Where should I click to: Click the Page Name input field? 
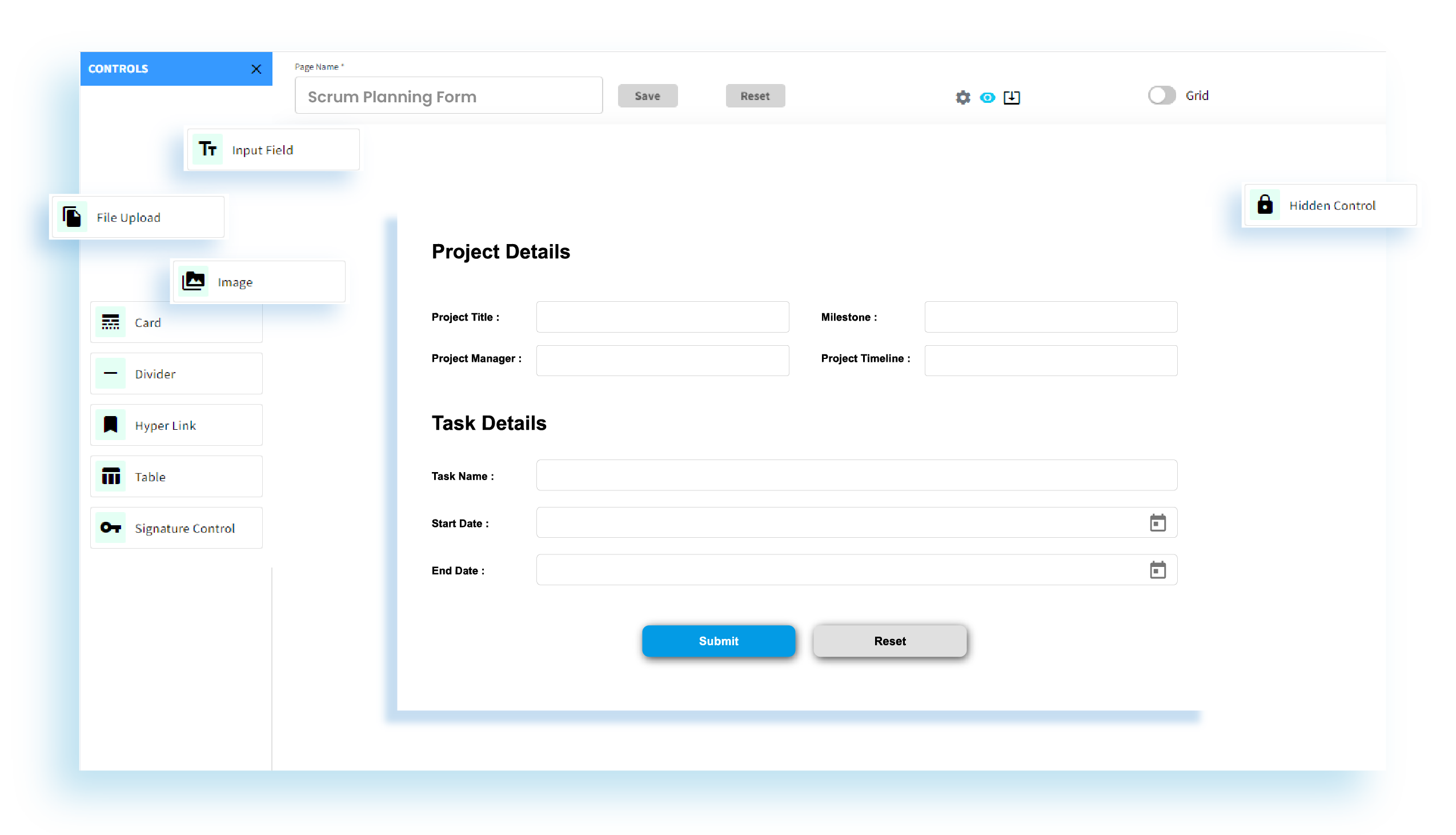click(448, 95)
